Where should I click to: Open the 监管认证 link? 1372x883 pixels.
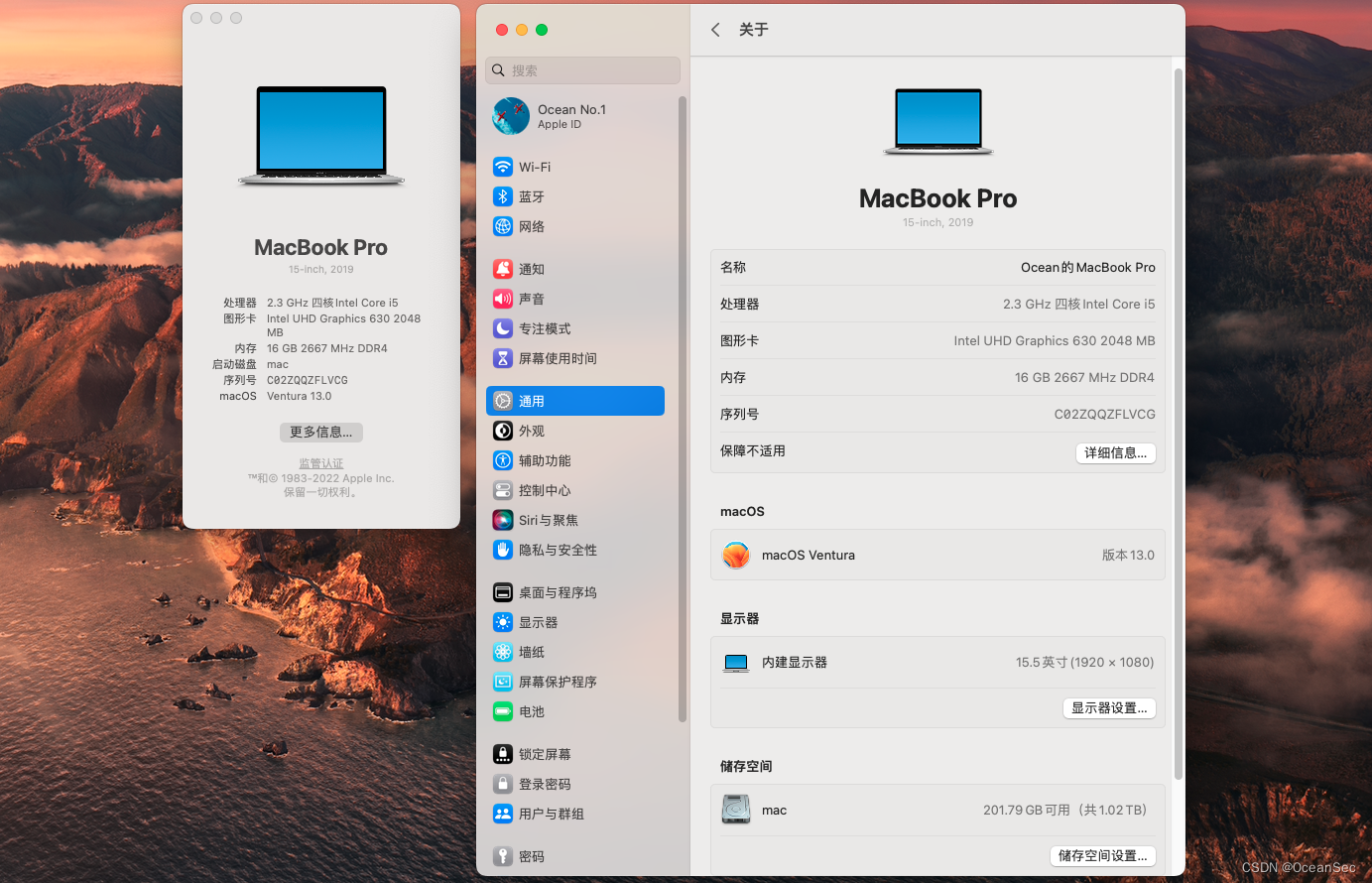321,463
